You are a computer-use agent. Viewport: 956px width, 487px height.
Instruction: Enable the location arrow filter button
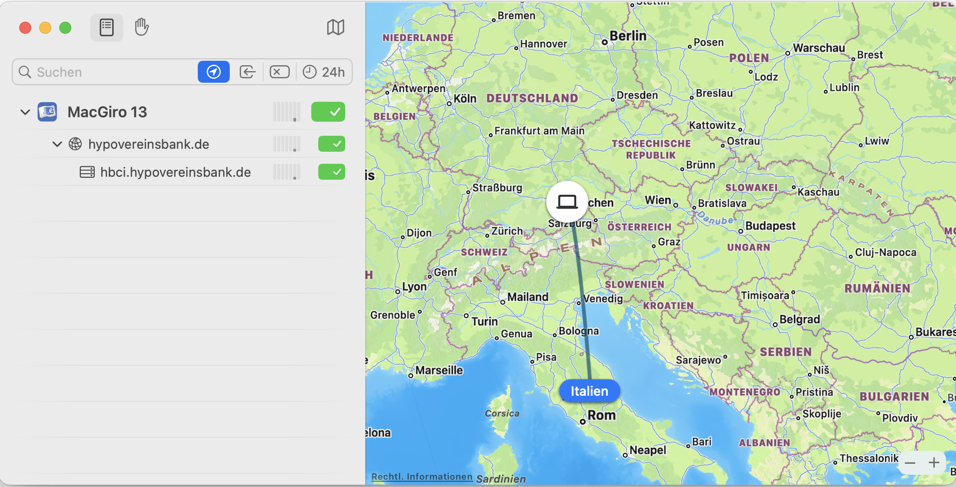coord(213,72)
